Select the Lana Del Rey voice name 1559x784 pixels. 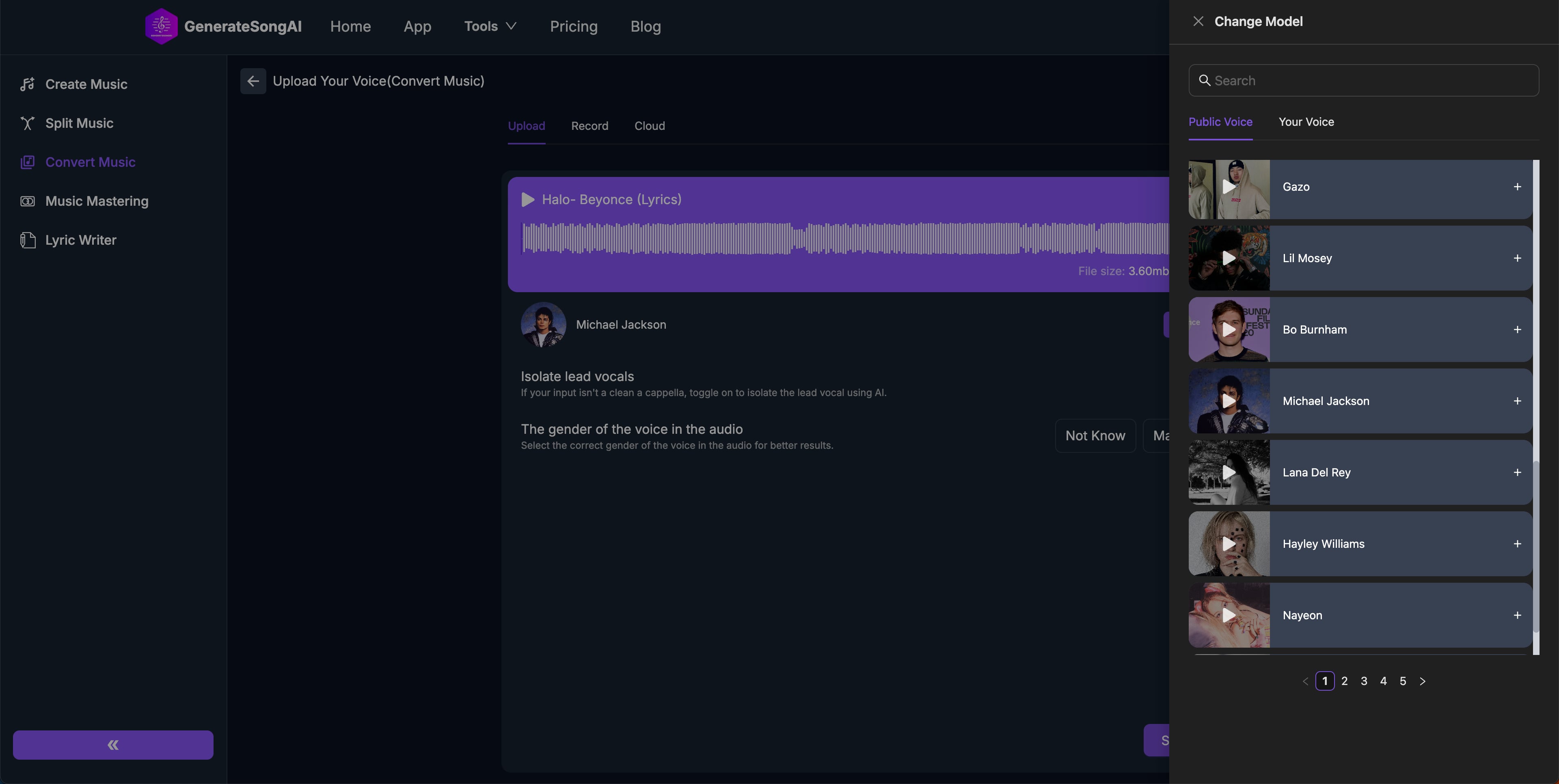point(1316,472)
